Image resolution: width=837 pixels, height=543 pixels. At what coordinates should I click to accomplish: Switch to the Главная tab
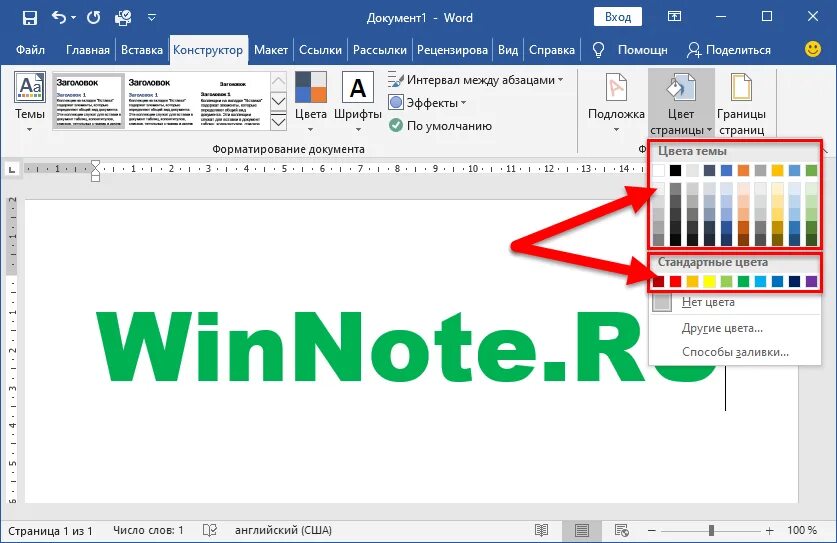point(88,50)
